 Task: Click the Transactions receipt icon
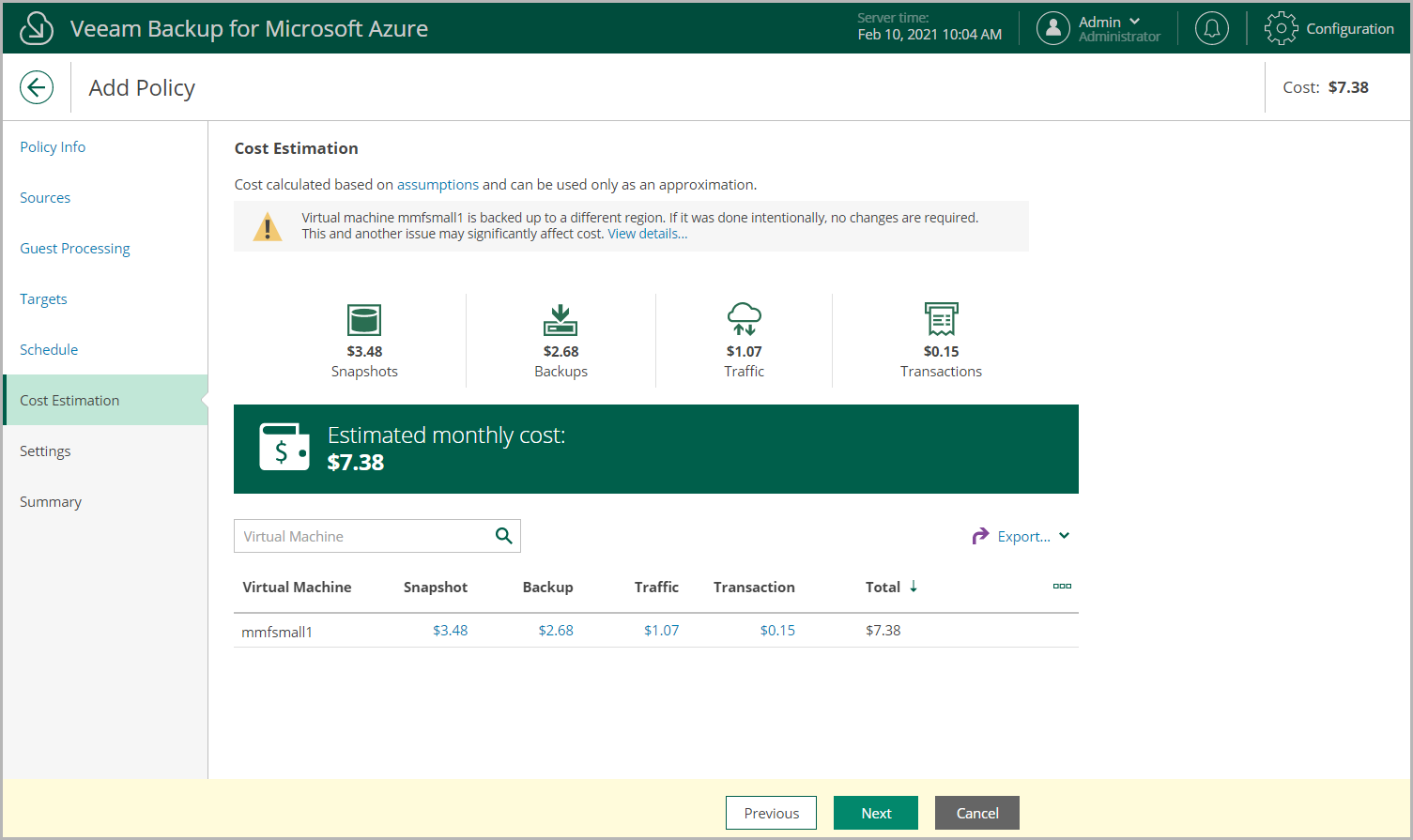coord(942,319)
